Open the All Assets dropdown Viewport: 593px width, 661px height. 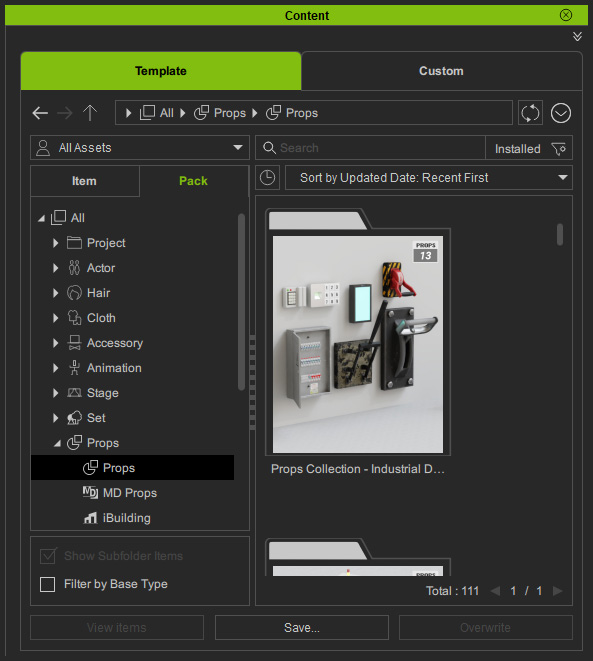coord(140,148)
